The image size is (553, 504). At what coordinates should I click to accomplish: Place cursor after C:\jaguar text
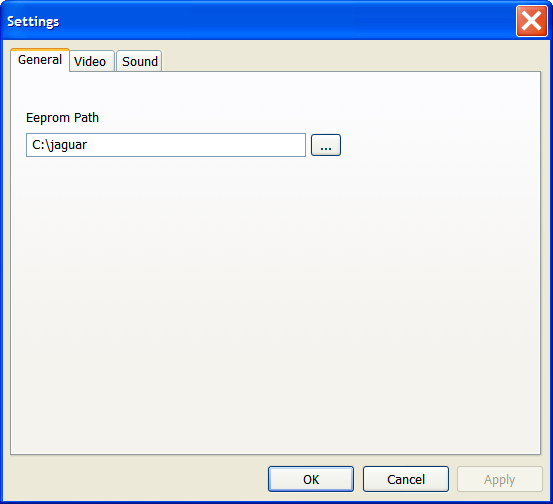88,145
